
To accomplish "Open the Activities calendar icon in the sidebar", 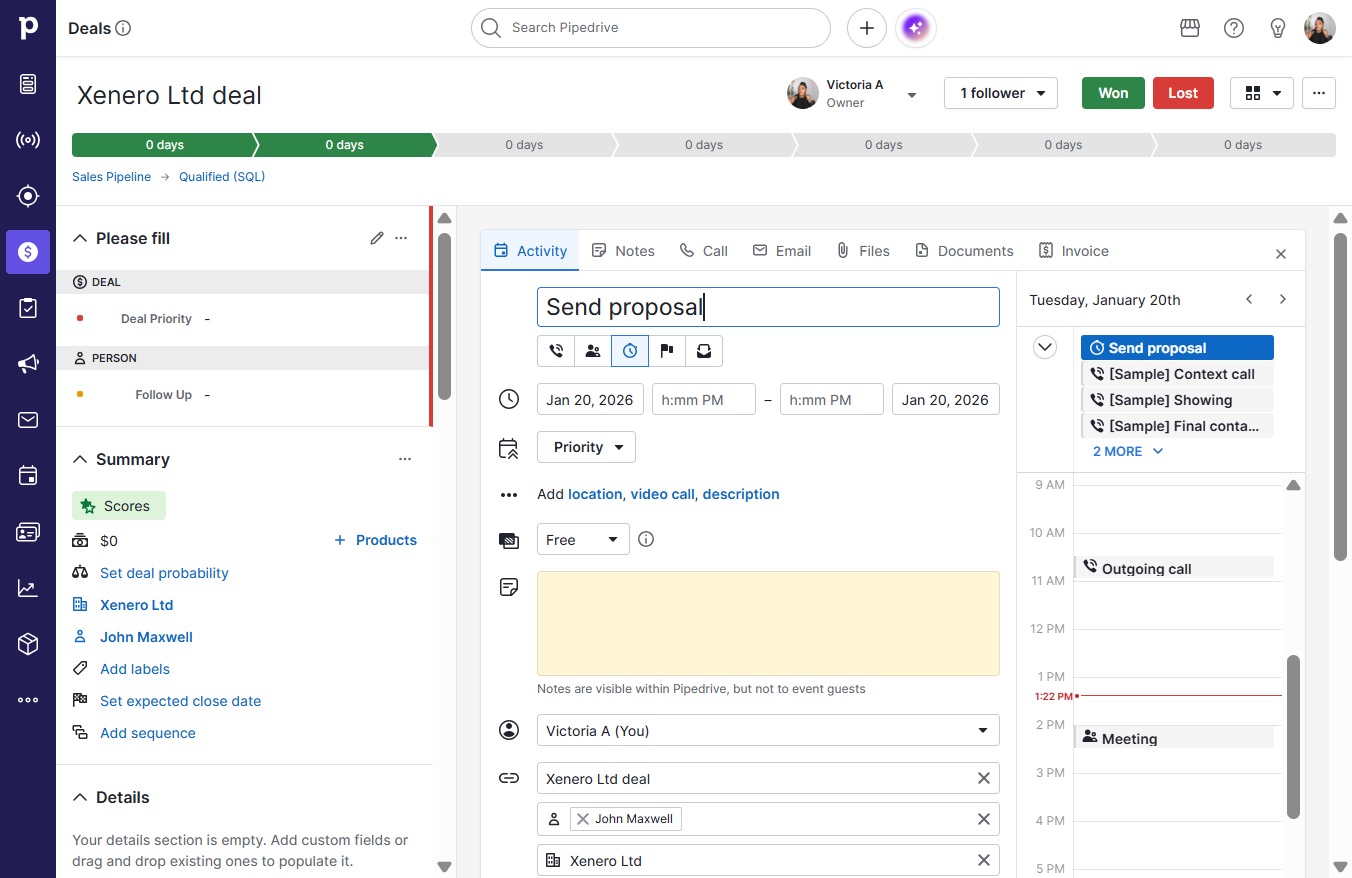I will [28, 476].
